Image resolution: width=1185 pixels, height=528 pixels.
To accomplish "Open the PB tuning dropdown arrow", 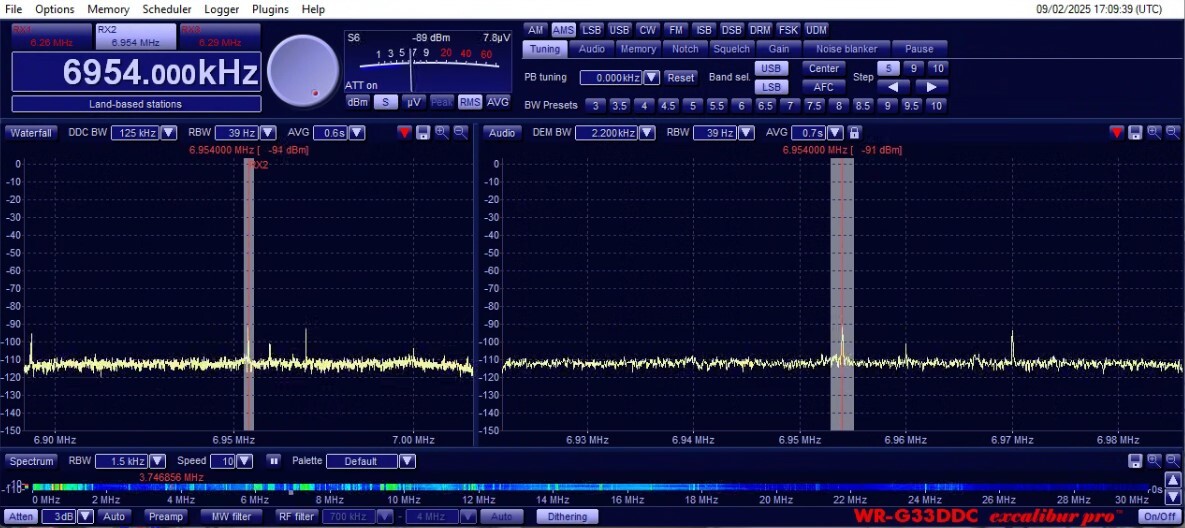I will click(x=651, y=78).
